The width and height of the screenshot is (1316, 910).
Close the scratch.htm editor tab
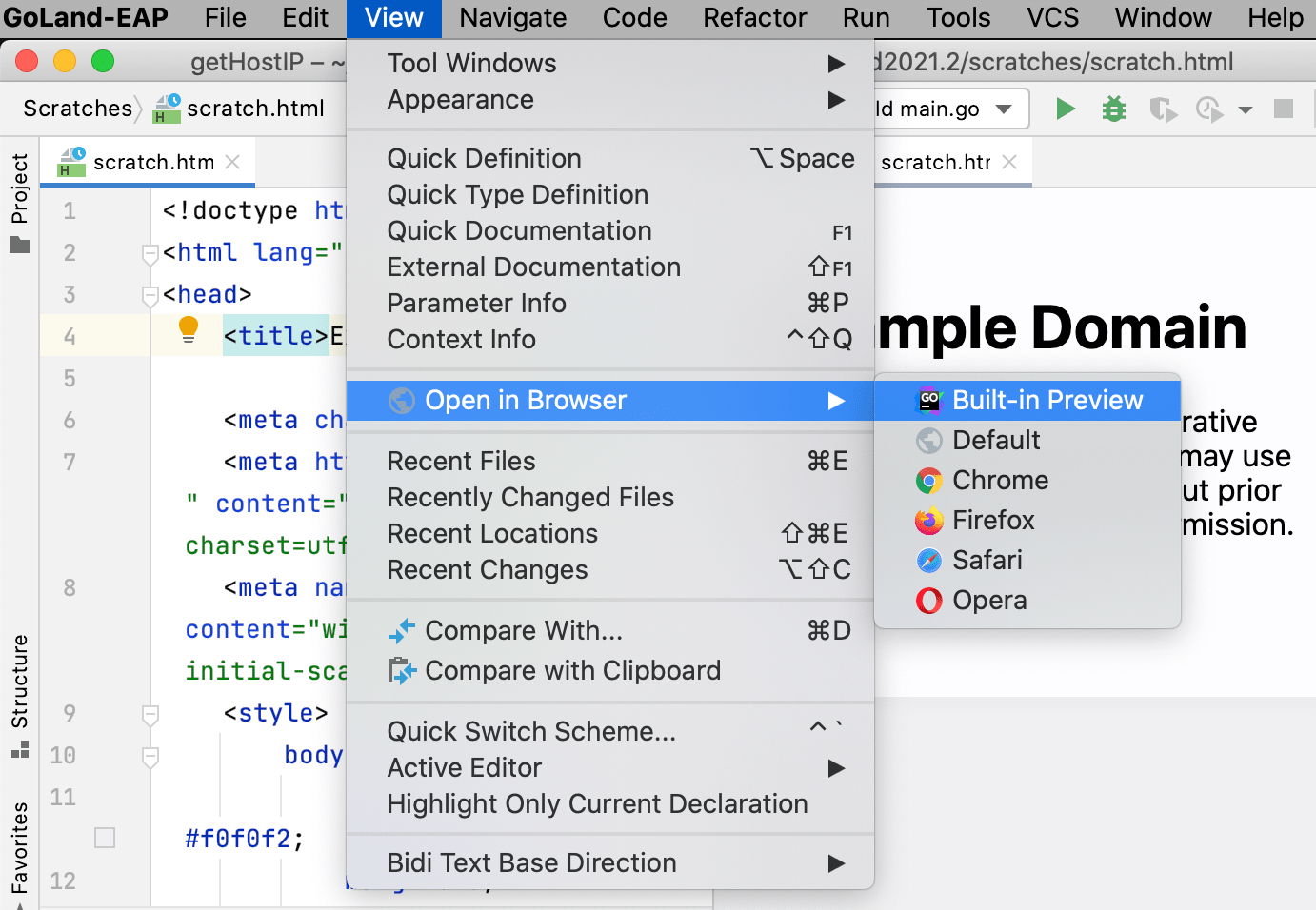point(233,162)
